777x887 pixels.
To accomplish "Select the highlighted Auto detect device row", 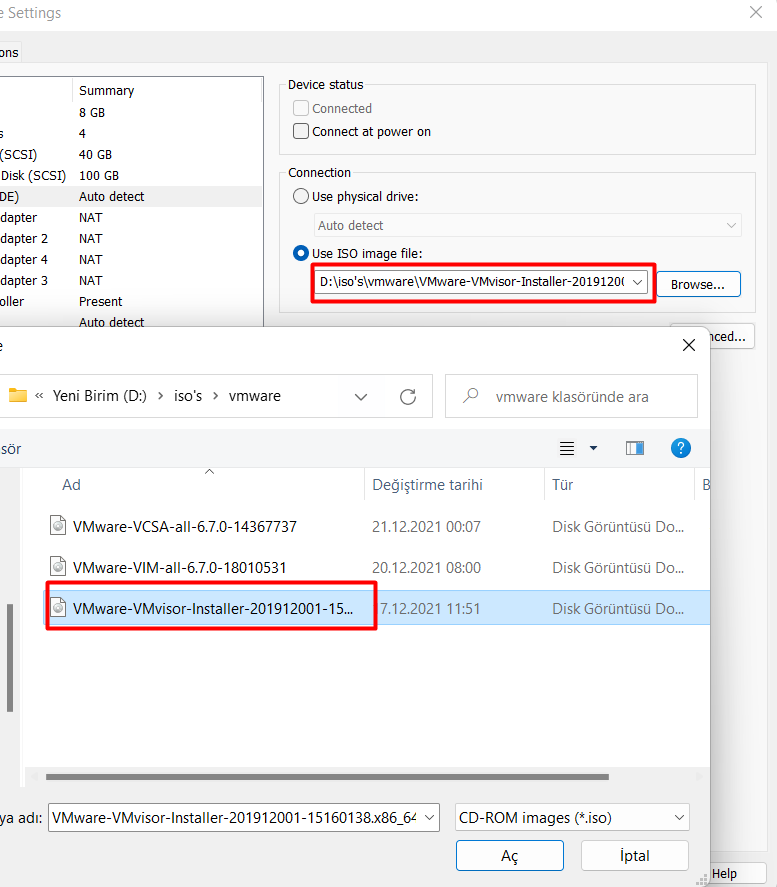I will coord(130,196).
